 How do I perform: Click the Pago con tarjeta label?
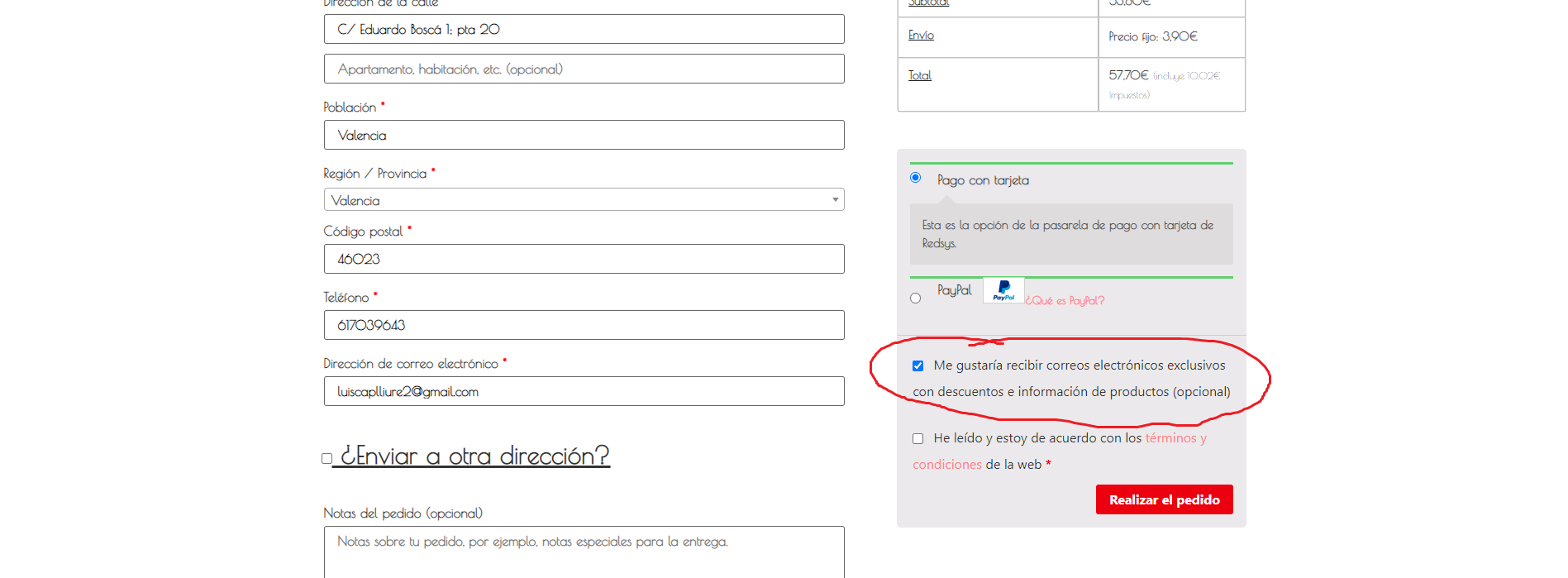[983, 180]
